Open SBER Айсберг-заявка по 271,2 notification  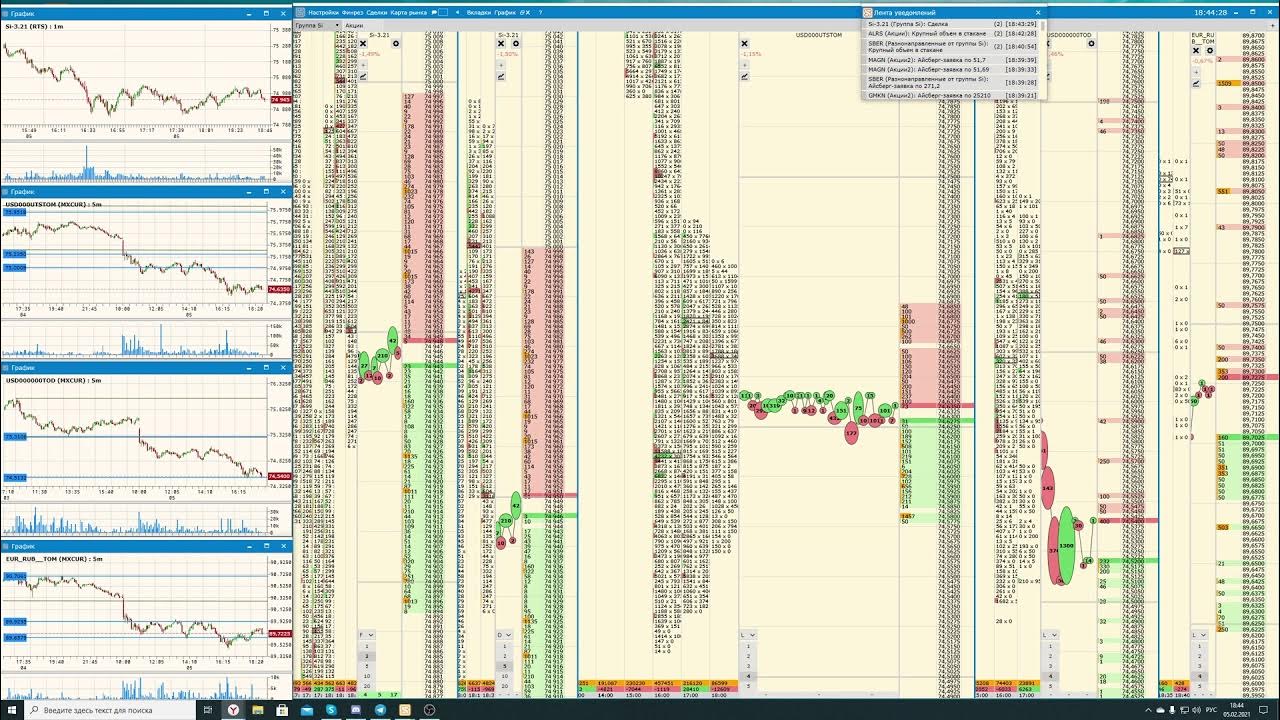pyautogui.click(x=952, y=83)
